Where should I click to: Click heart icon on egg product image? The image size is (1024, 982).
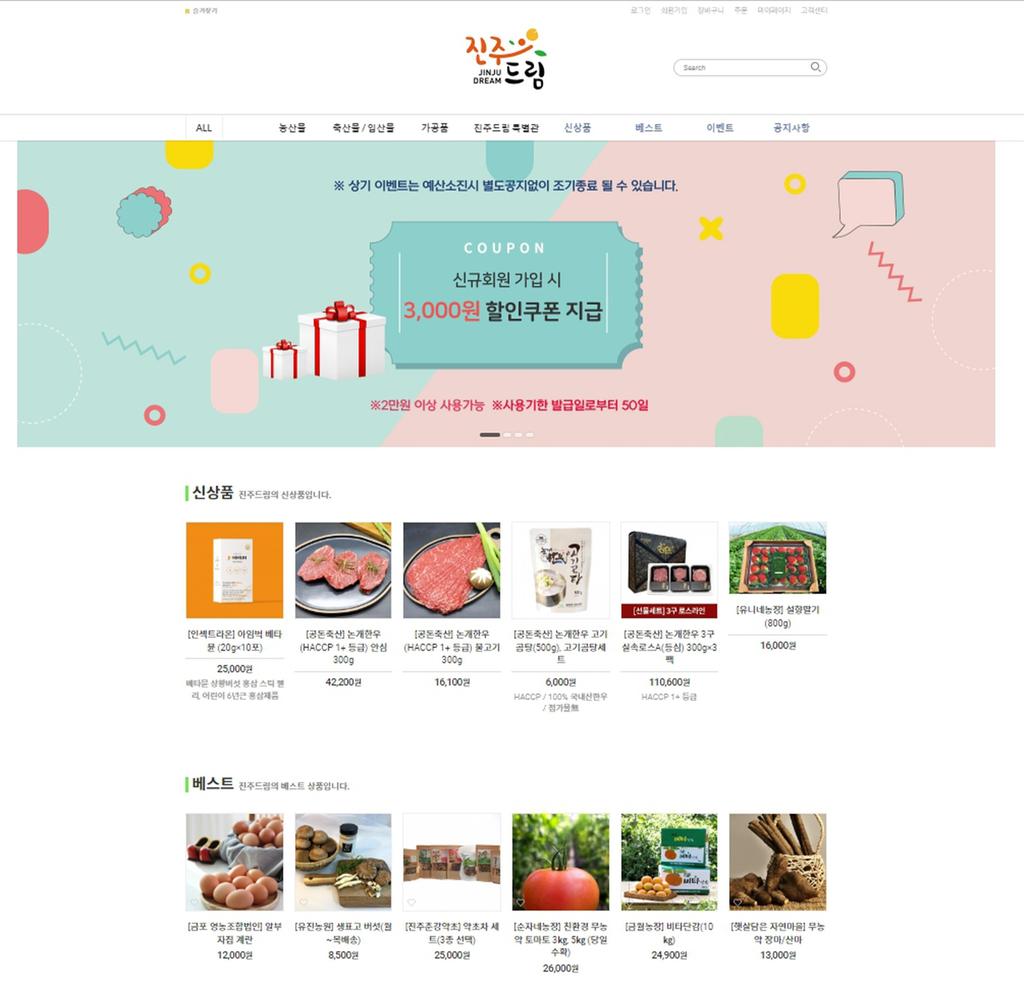coord(195,902)
